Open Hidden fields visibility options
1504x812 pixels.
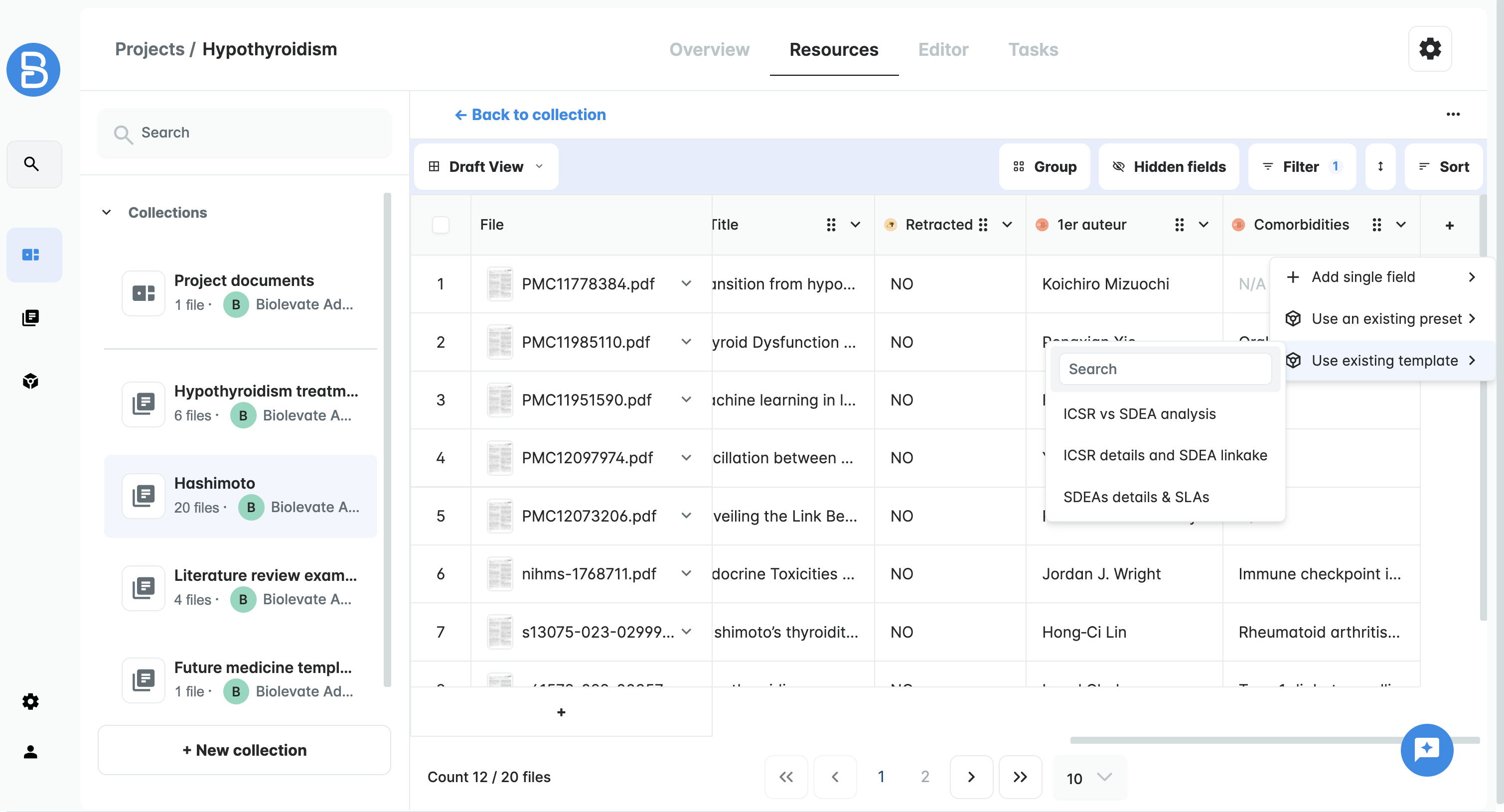click(1169, 167)
